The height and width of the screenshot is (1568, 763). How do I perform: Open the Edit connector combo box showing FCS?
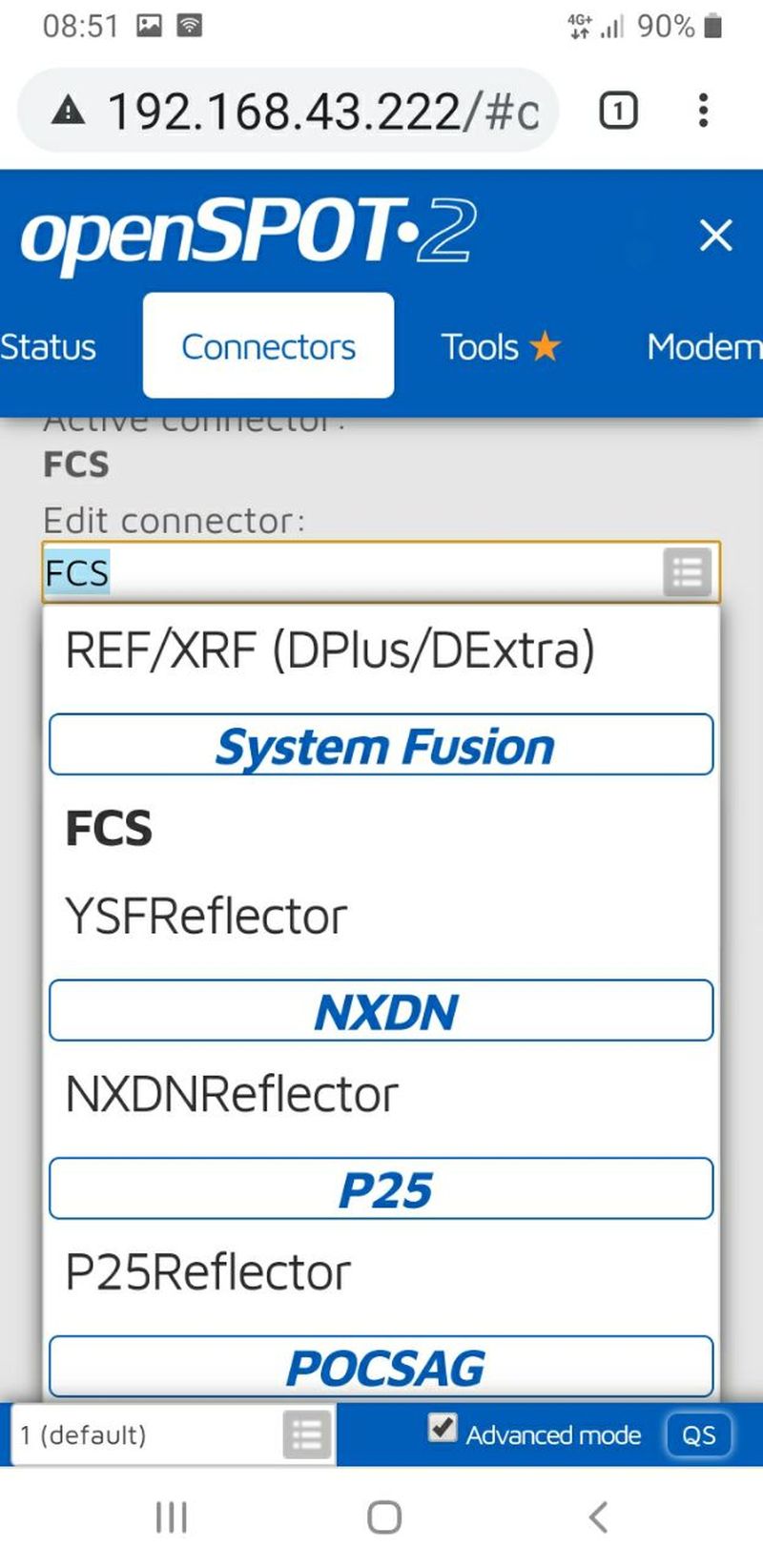tap(381, 572)
